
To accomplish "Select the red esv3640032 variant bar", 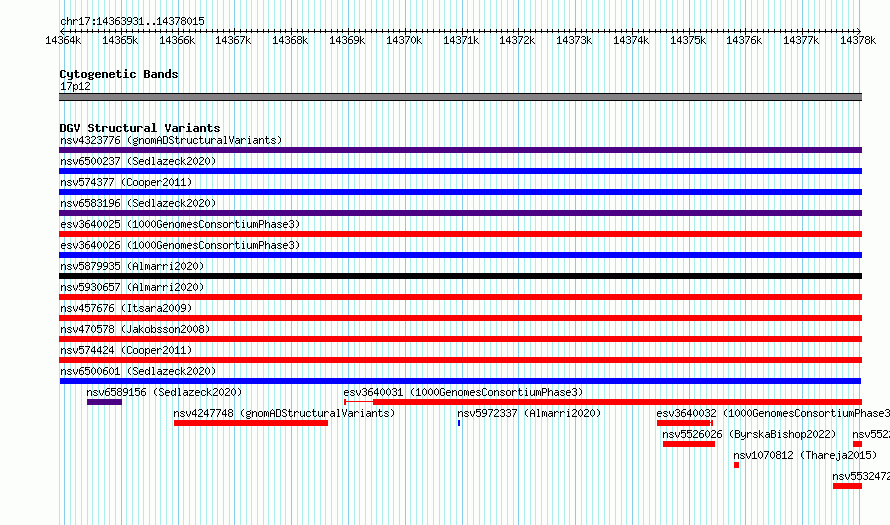I will [x=685, y=423].
